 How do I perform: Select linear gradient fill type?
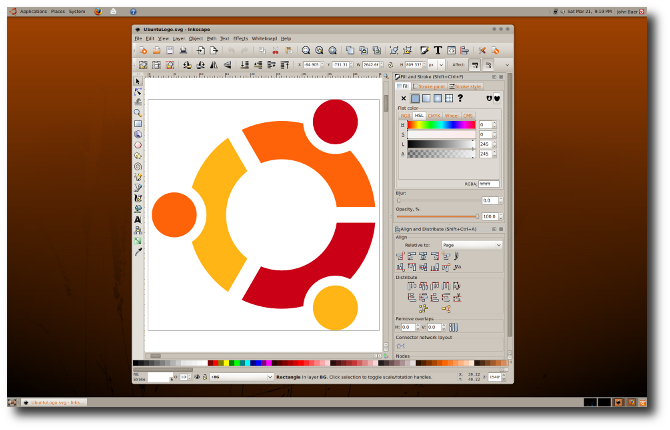click(426, 98)
